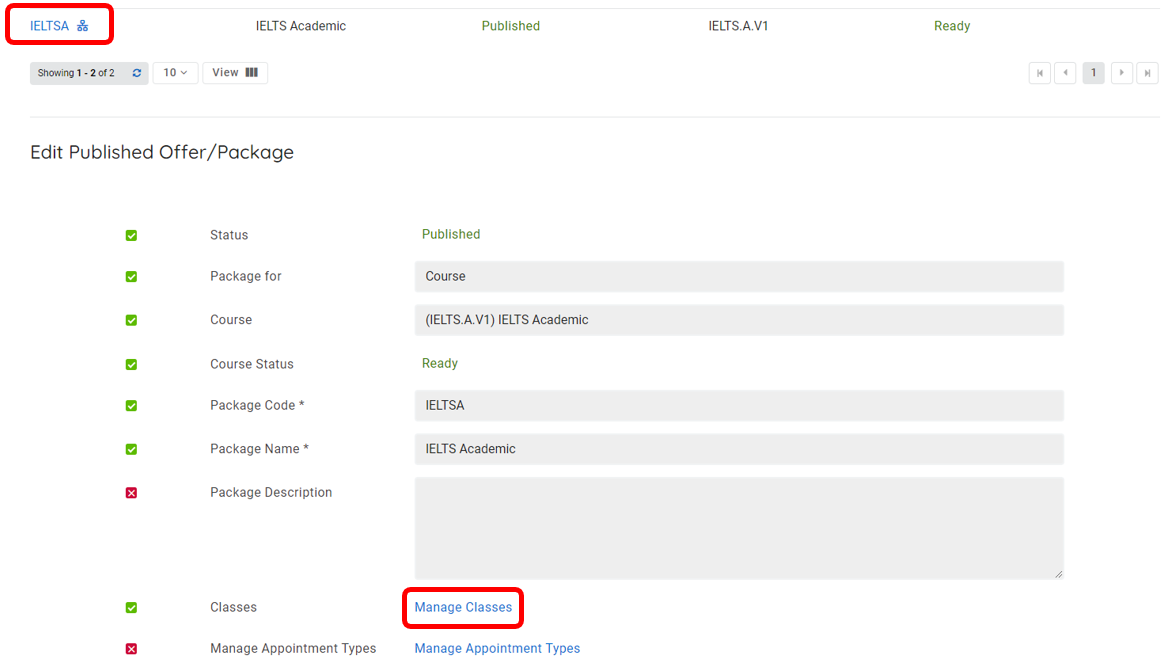Jump to last page of results

coord(1147,73)
